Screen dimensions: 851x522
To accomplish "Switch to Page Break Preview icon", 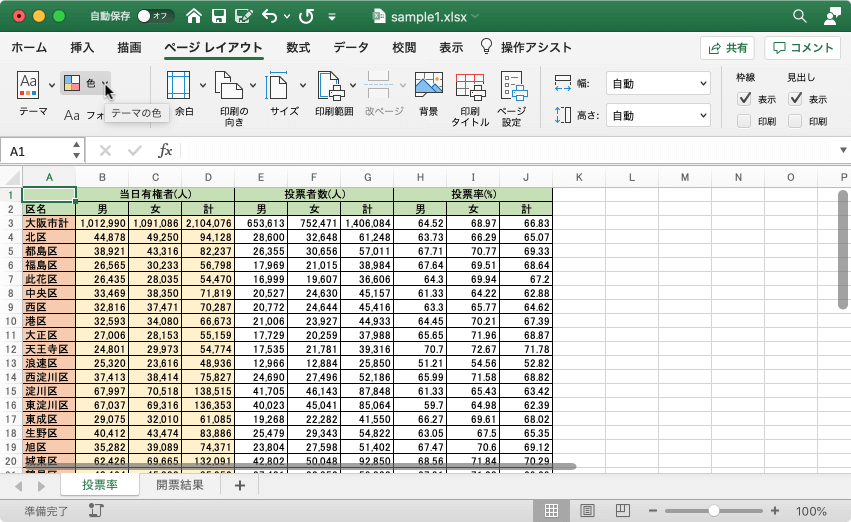I will coord(623,510).
